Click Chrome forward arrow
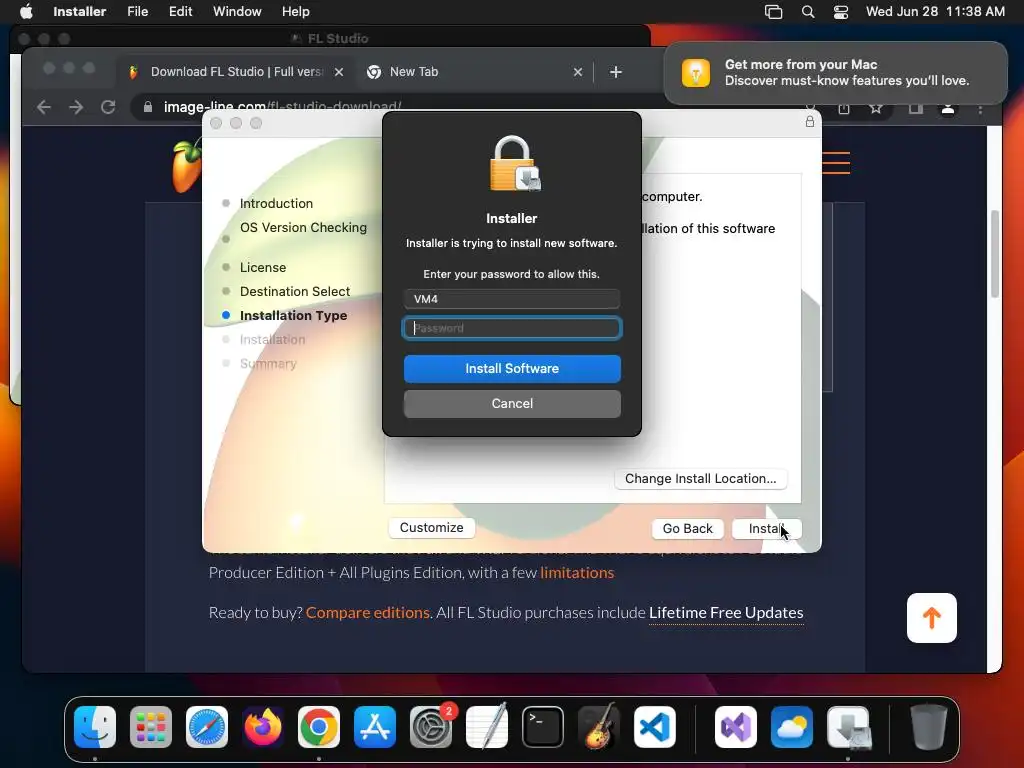This screenshot has height=768, width=1024. [76, 106]
